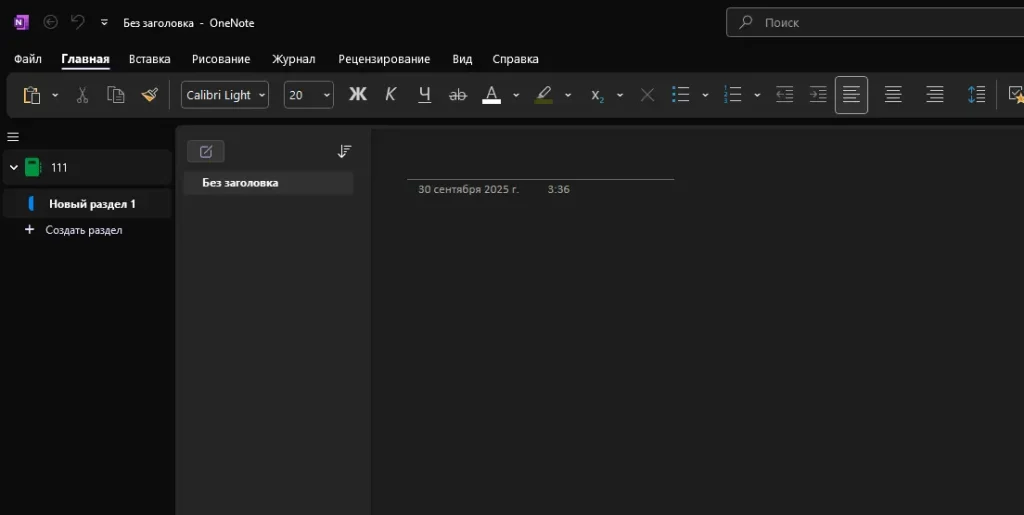Click Создать раздел to add section
The height and width of the screenshot is (515, 1024).
pos(83,230)
